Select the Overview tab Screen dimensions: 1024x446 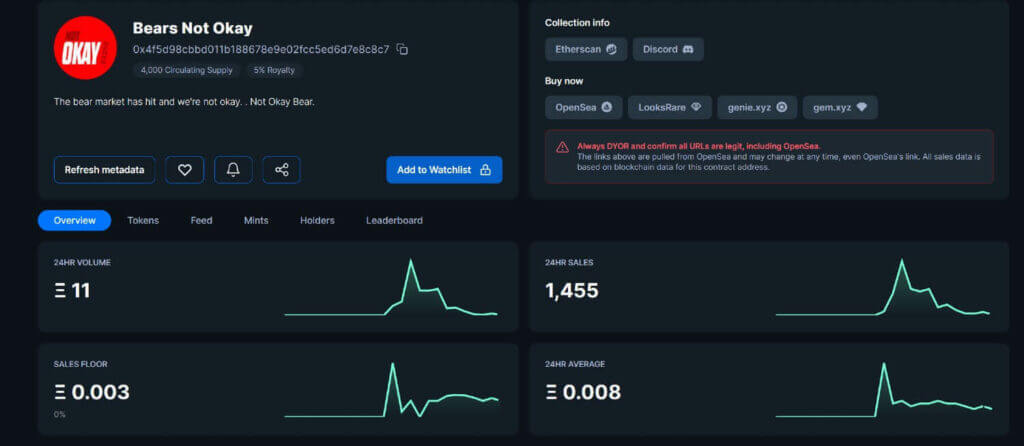(74, 221)
